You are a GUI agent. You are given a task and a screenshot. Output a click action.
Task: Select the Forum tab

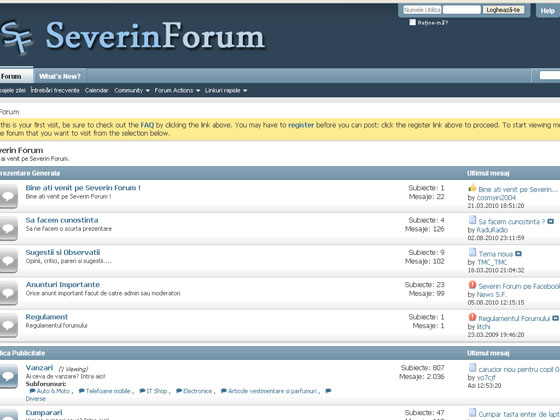pyautogui.click(x=16, y=76)
